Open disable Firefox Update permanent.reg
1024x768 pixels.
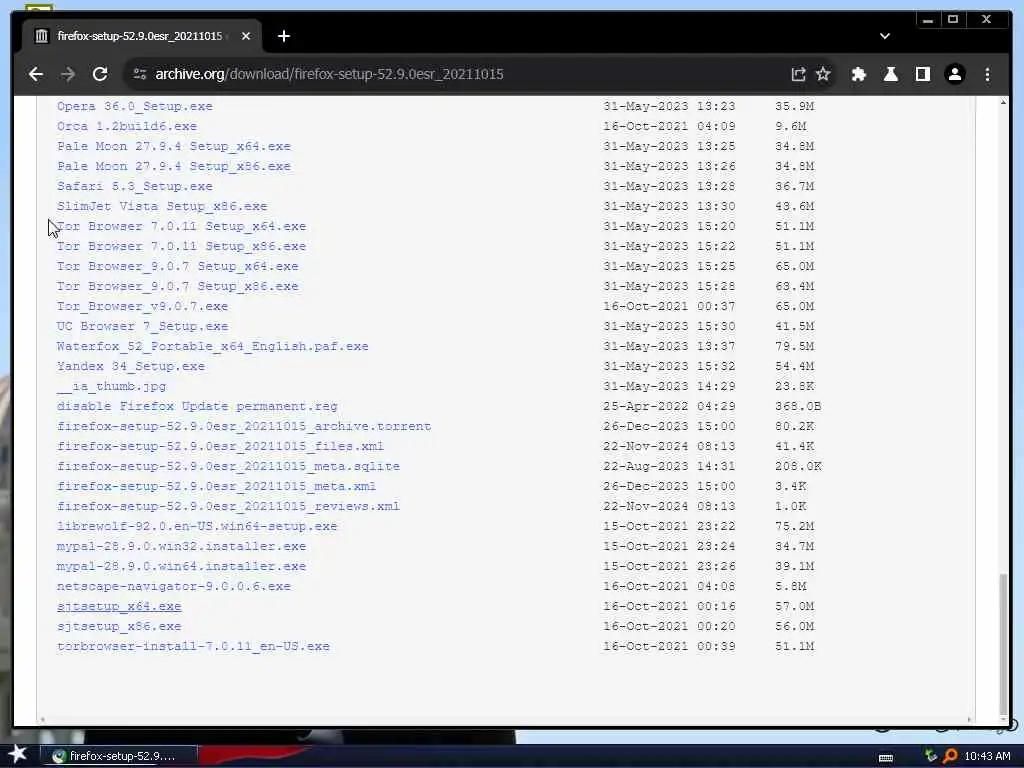point(197,406)
